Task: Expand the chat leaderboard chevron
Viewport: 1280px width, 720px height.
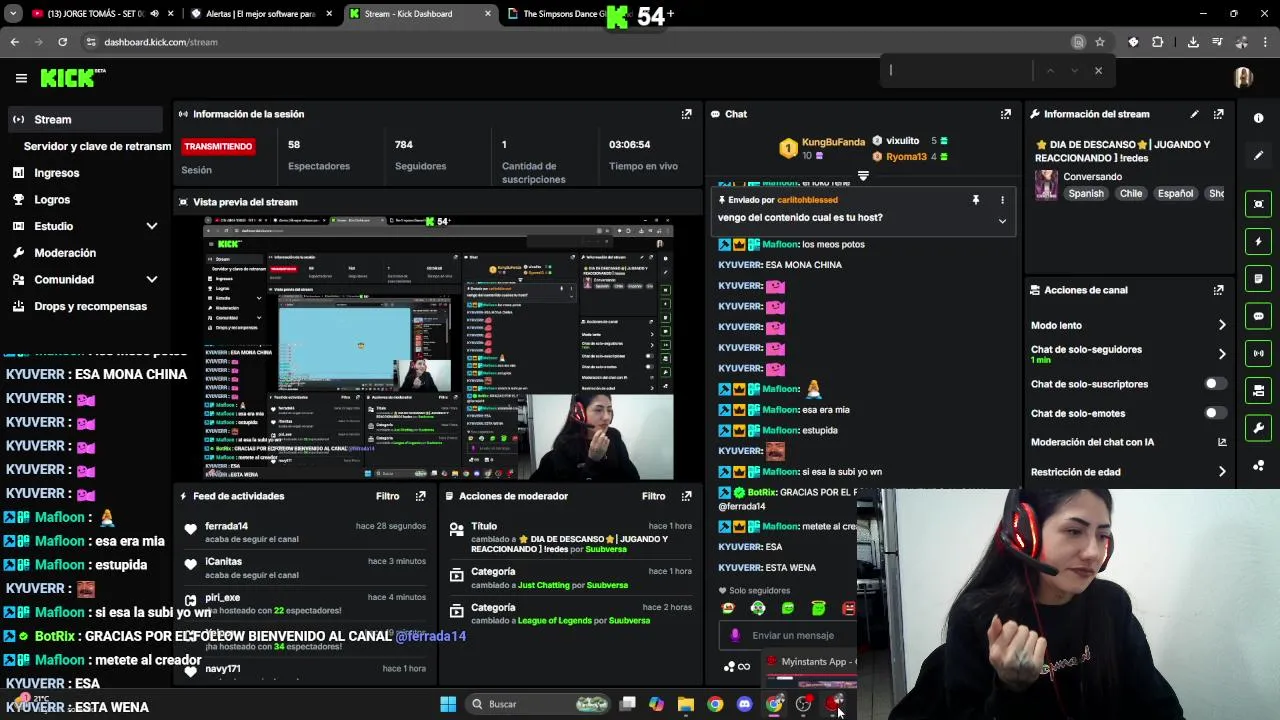Action: [x=863, y=176]
